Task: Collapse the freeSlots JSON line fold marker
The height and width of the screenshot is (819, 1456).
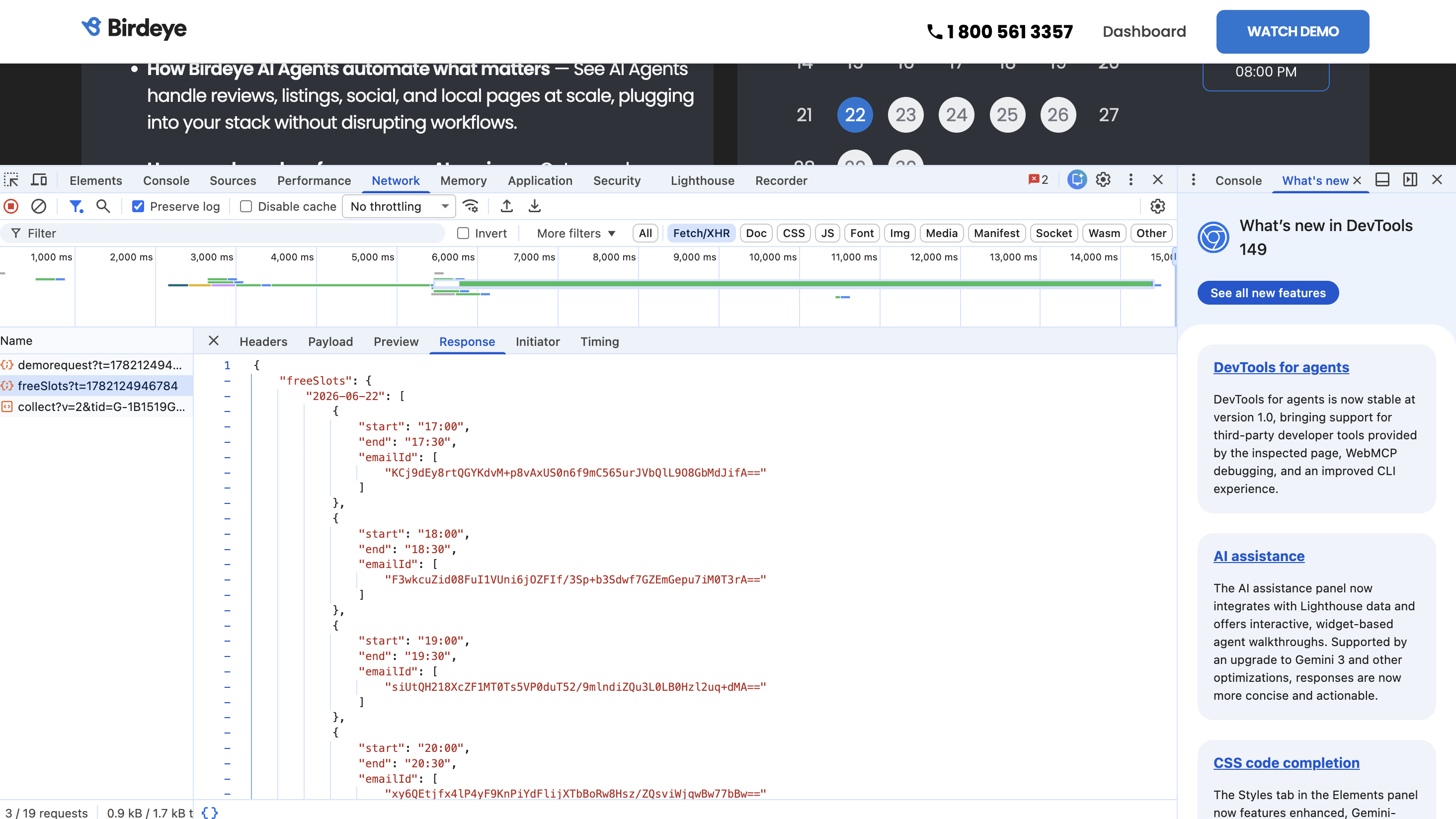Action: pos(227,381)
